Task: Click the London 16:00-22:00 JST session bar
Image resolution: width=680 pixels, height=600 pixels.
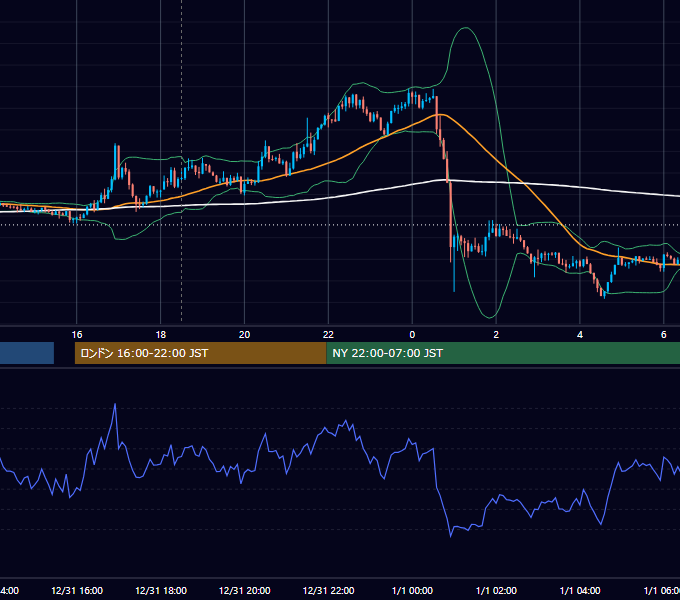Action: [200, 353]
